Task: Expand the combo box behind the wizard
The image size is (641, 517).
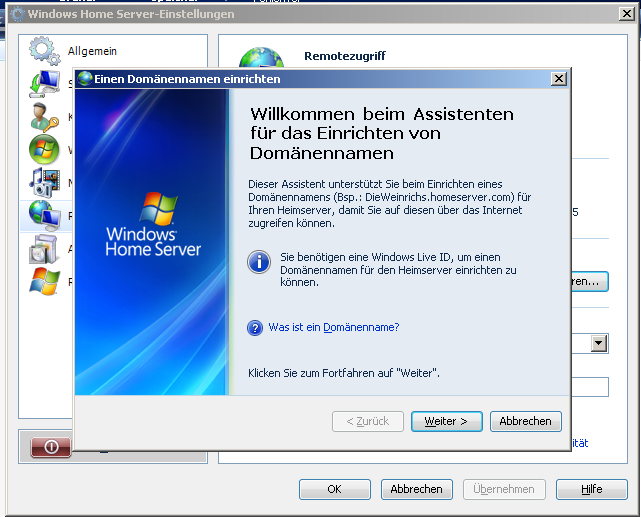Action: coord(599,344)
